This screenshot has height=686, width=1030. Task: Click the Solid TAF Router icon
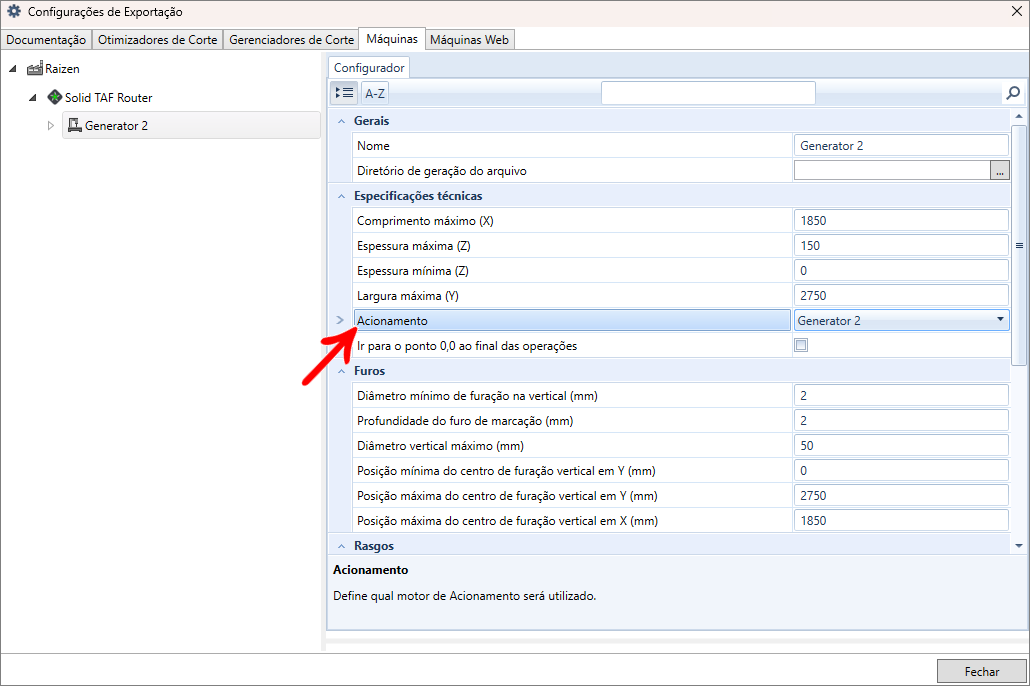pos(55,98)
